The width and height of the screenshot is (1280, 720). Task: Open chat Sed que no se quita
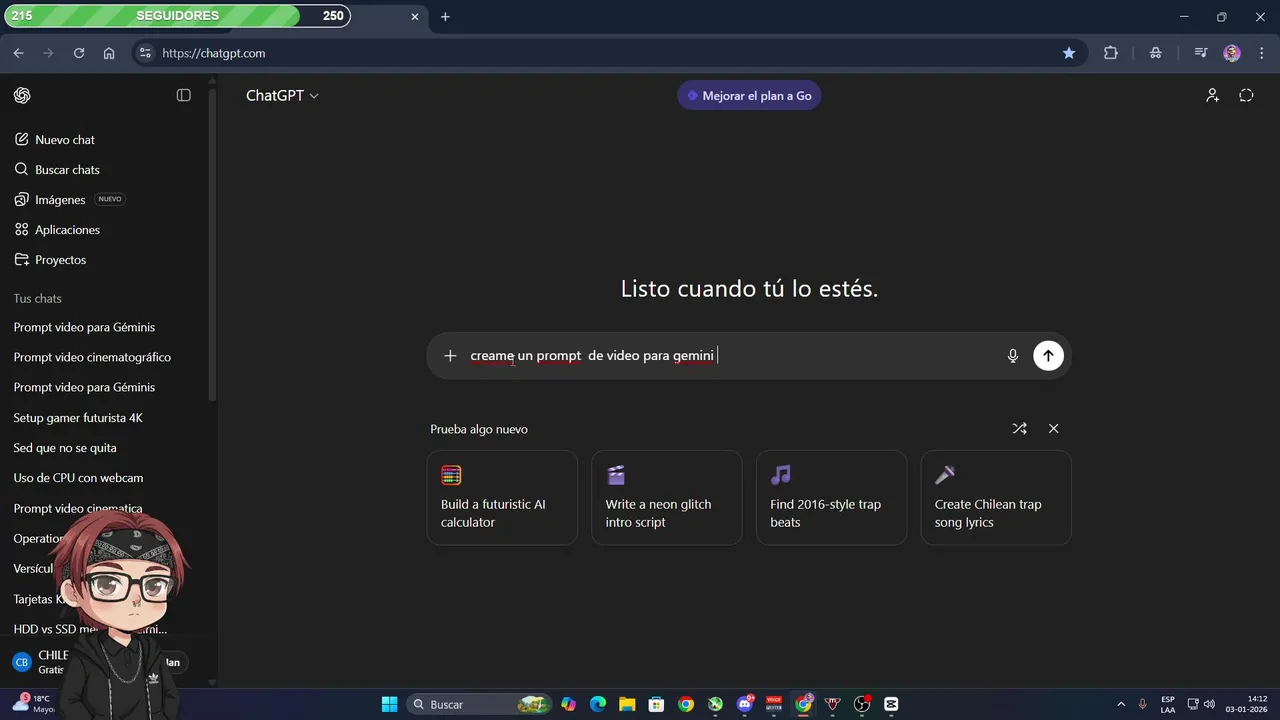click(65, 448)
